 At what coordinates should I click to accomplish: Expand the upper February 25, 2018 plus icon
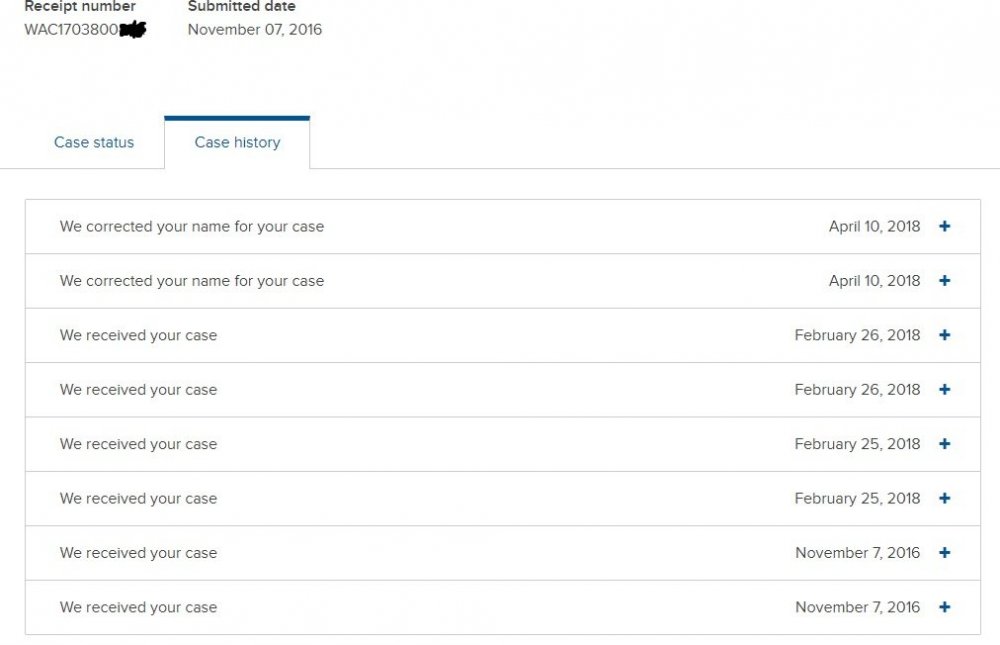point(945,443)
